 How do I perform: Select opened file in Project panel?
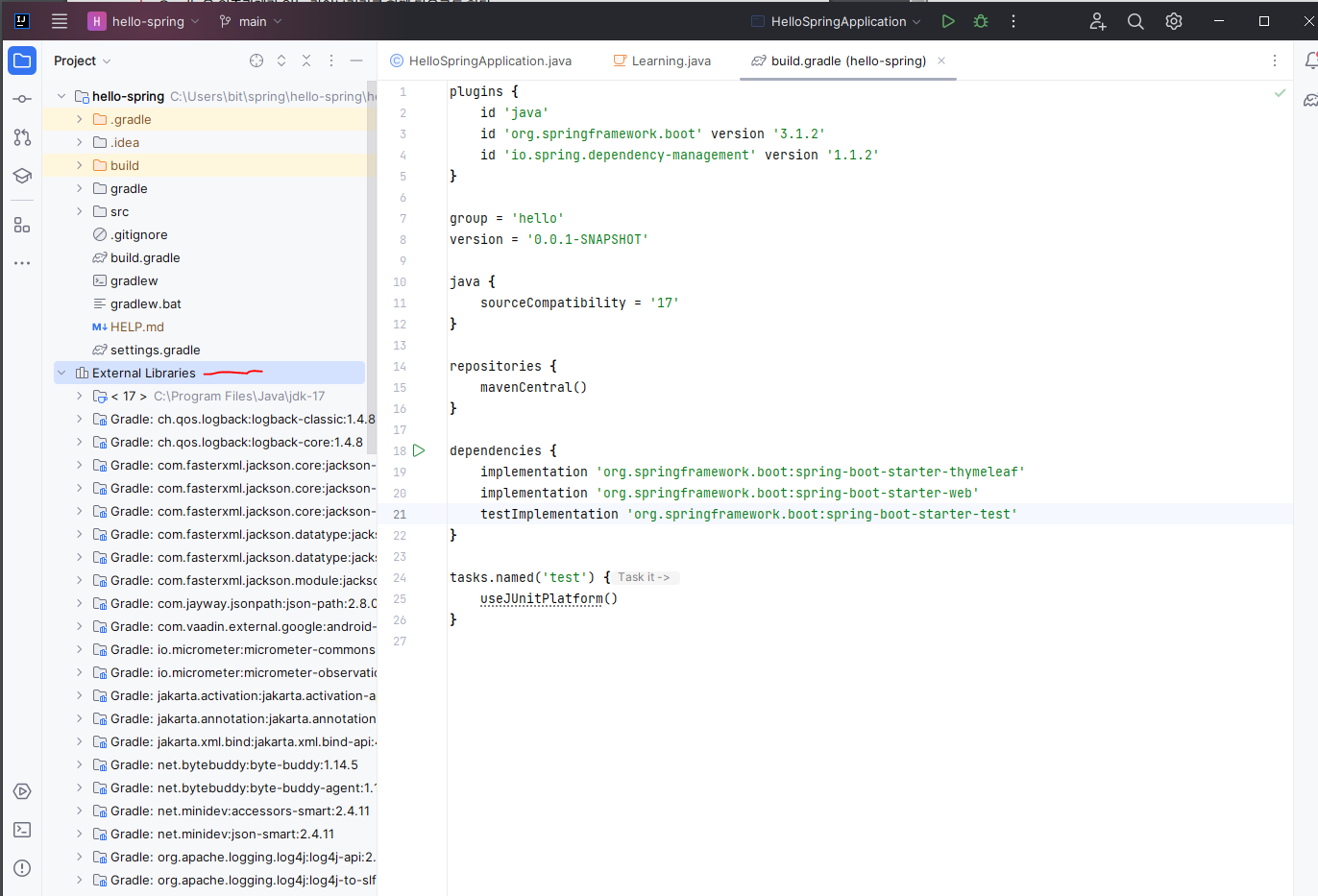pyautogui.click(x=256, y=61)
